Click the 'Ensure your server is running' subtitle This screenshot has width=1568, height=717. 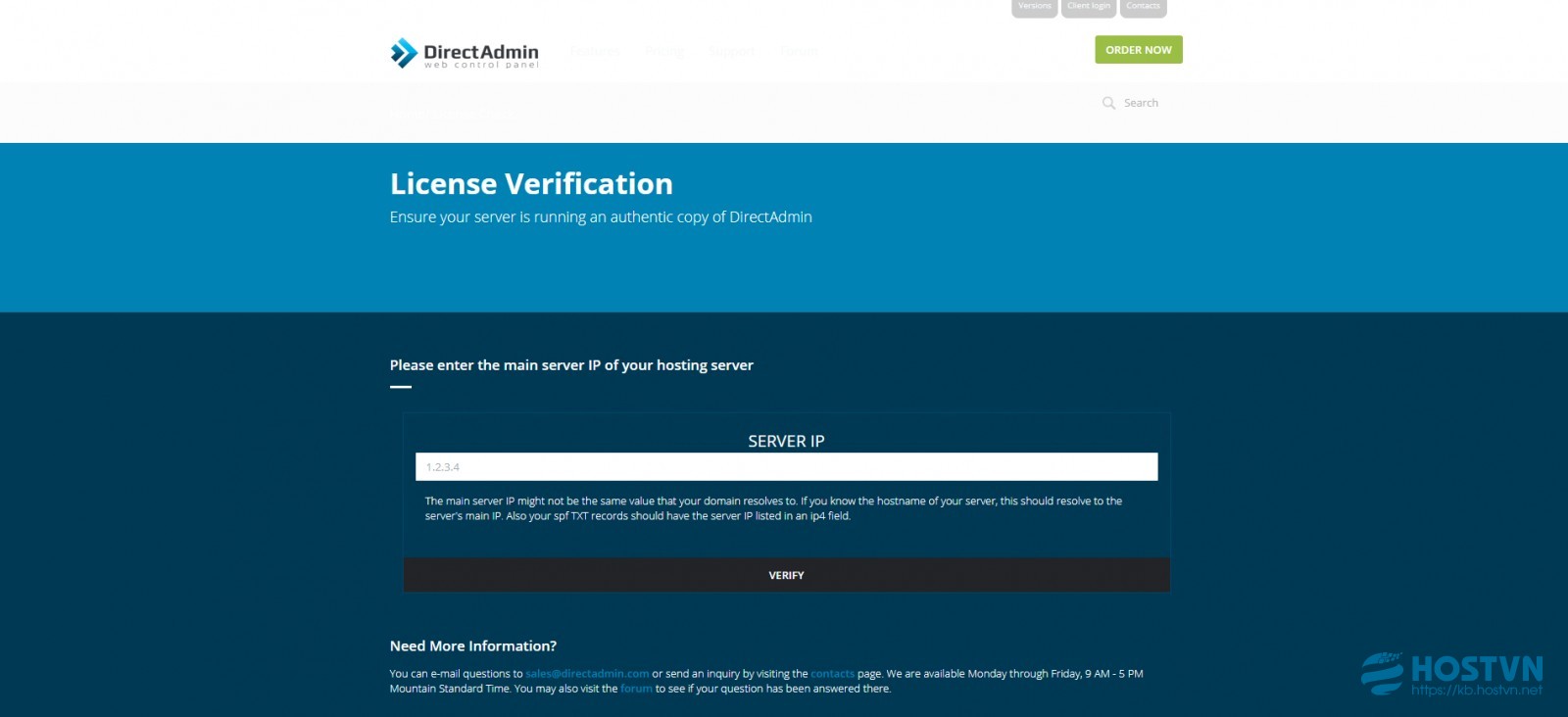tap(601, 217)
